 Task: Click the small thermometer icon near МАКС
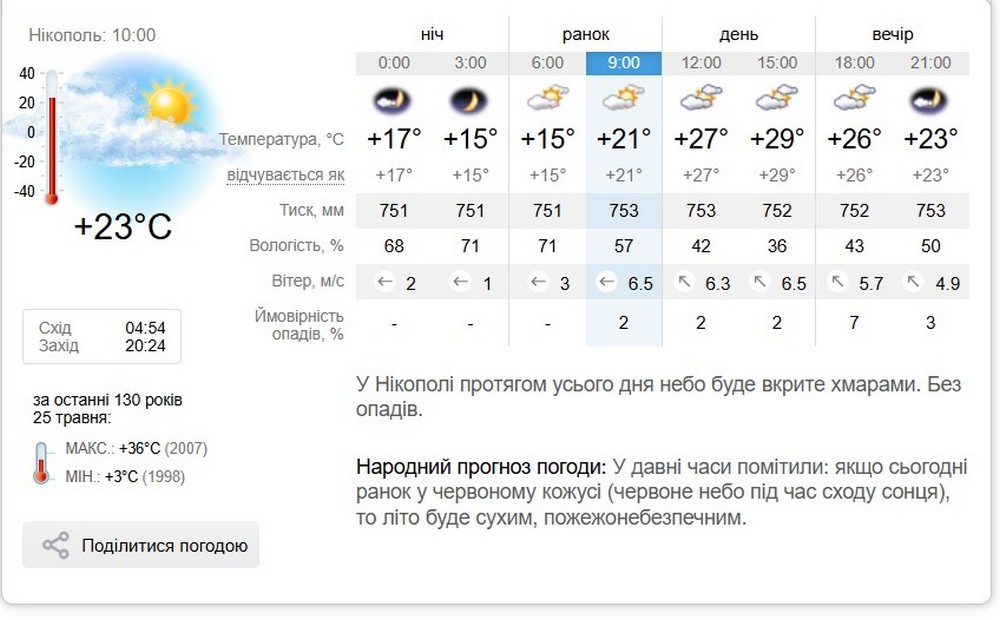click(x=41, y=462)
